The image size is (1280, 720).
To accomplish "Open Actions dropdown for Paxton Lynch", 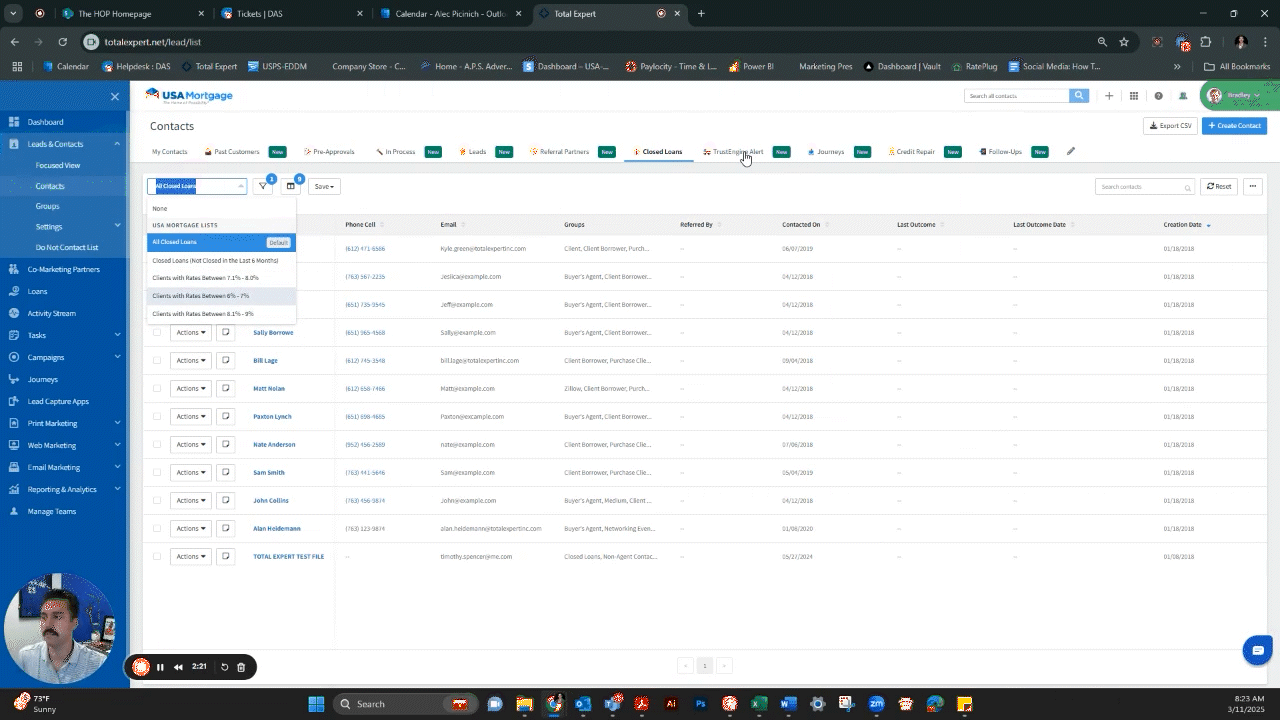I will pyautogui.click(x=190, y=416).
